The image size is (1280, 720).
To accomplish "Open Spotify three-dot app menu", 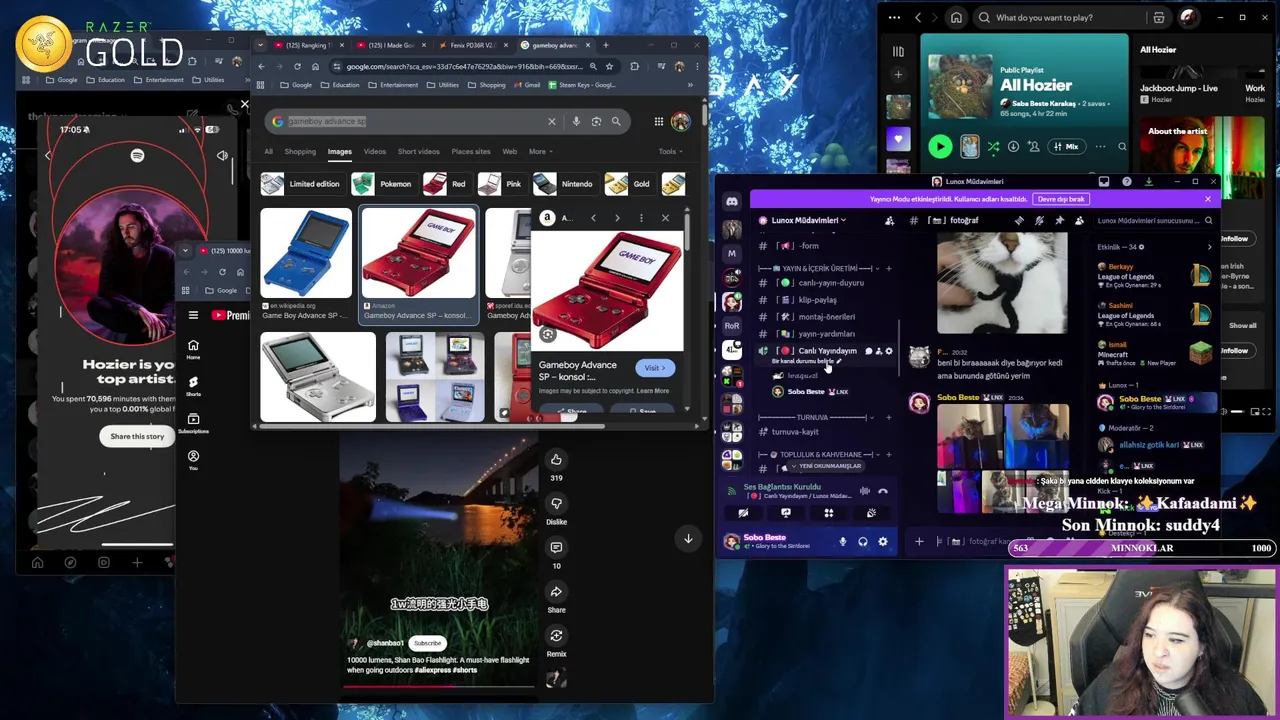I will click(x=894, y=17).
